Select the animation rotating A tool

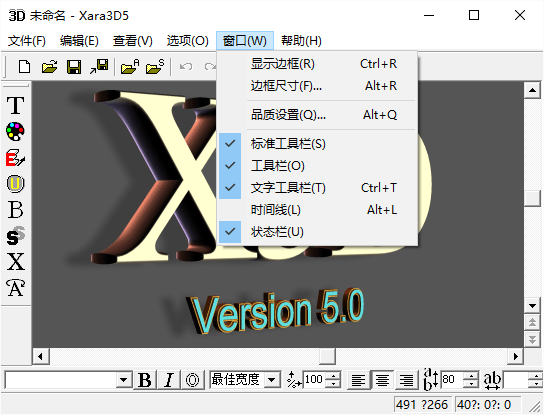16,288
